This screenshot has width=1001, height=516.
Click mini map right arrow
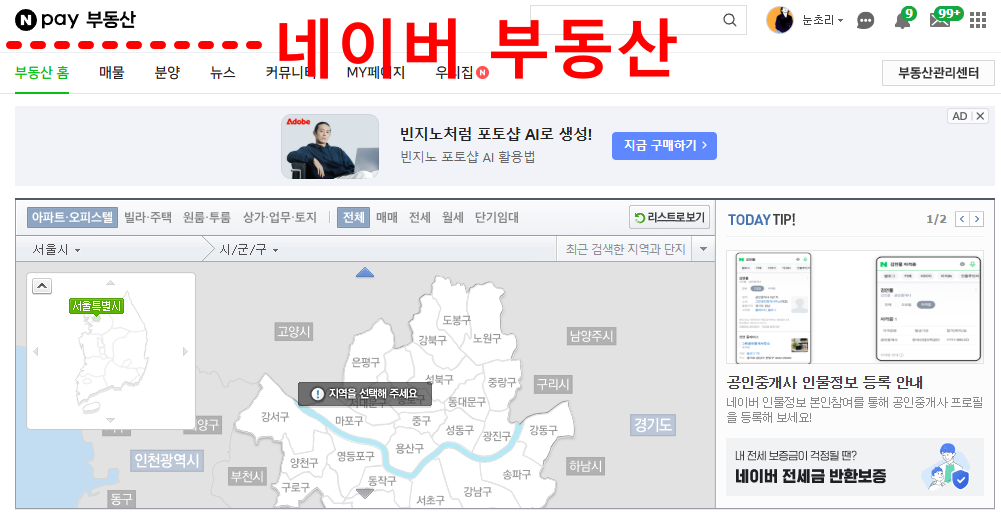[185, 351]
